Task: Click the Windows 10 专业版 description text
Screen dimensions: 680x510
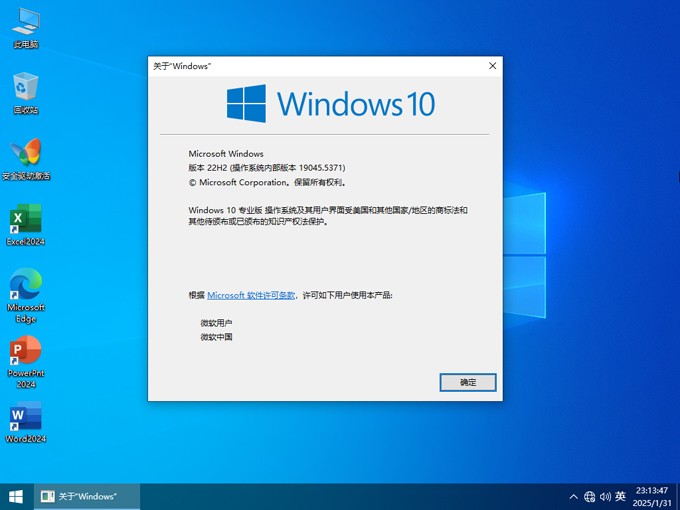Action: 328,216
